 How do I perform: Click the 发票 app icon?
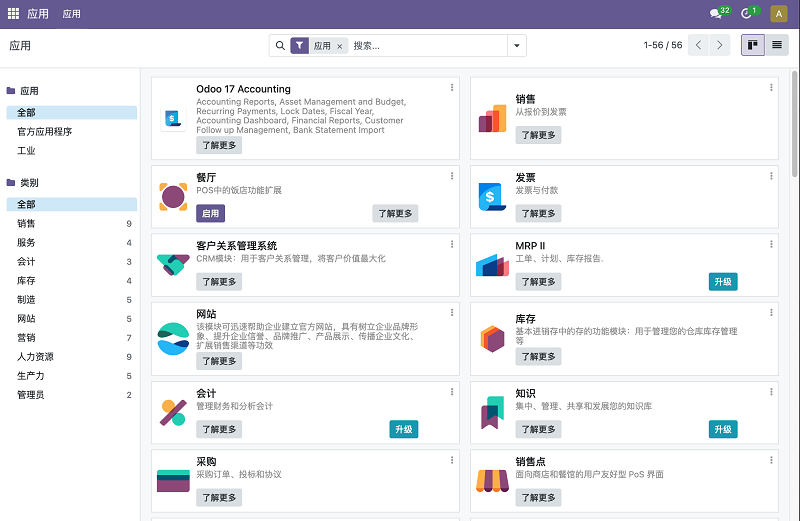point(492,196)
